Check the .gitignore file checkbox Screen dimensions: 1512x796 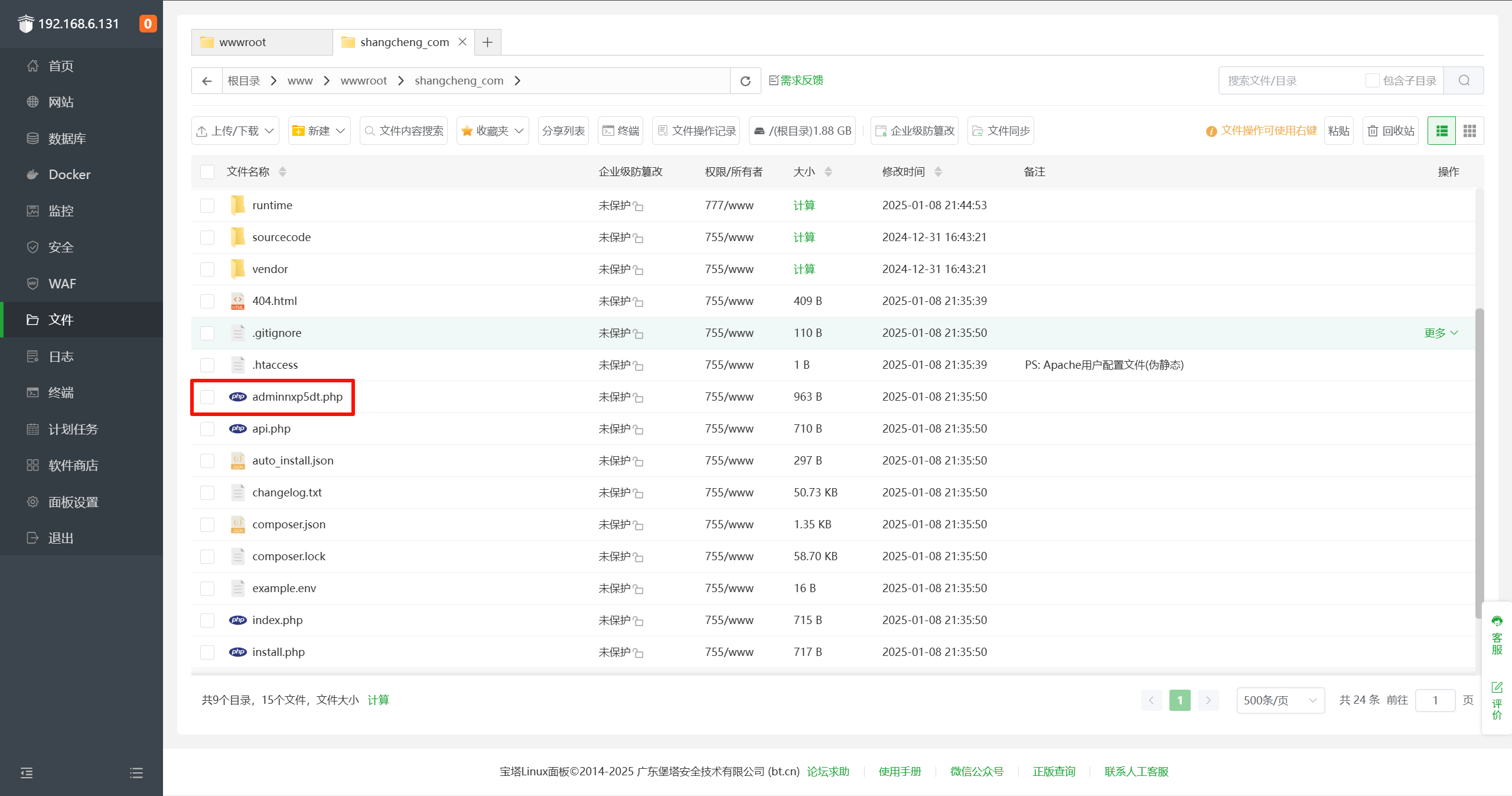(x=207, y=333)
